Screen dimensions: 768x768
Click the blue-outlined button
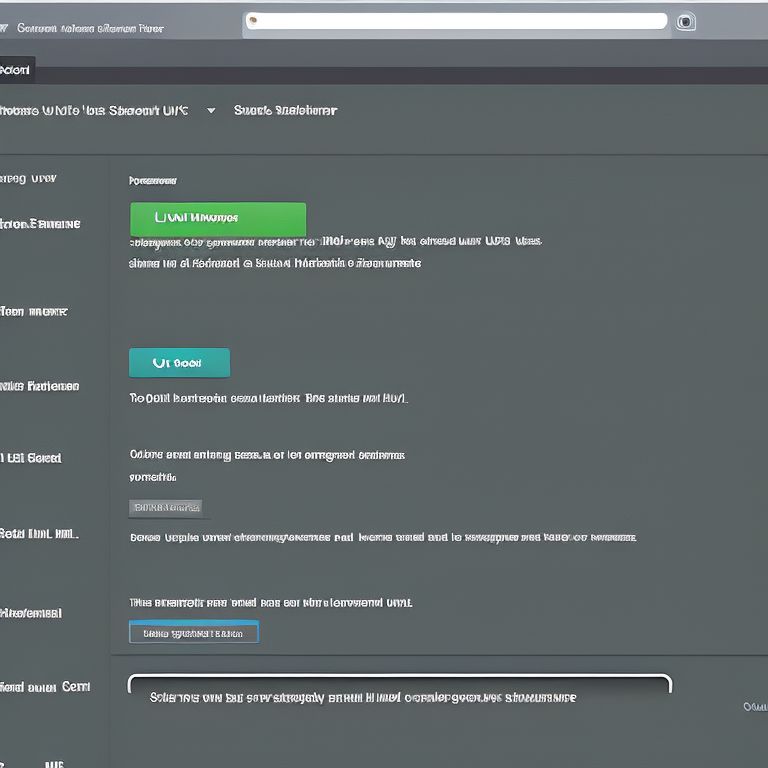pyautogui.click(x=194, y=633)
